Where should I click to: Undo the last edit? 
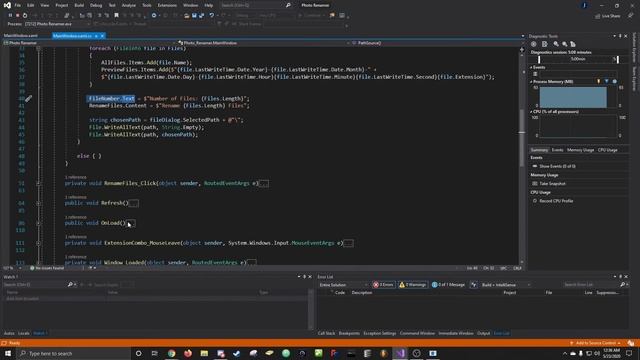point(212,16)
